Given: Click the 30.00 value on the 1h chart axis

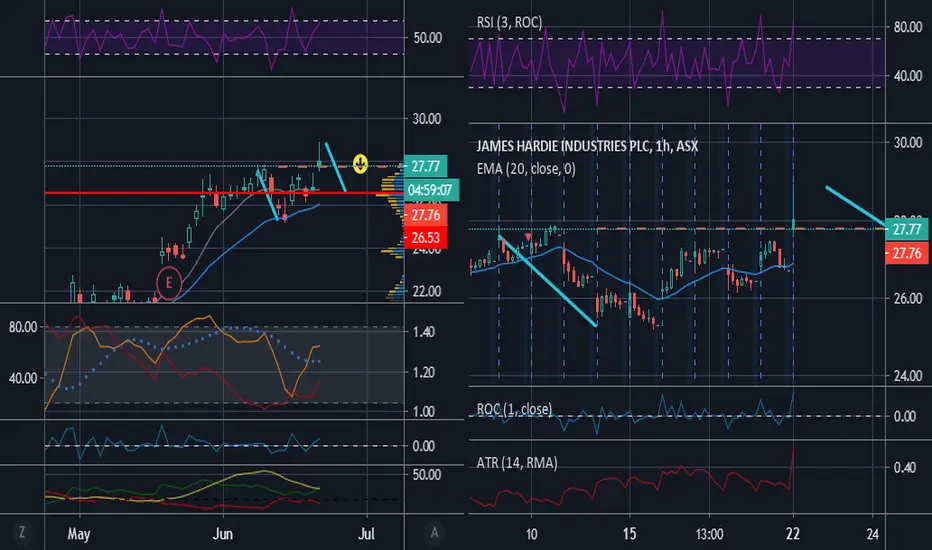Looking at the screenshot, I should coord(908,143).
